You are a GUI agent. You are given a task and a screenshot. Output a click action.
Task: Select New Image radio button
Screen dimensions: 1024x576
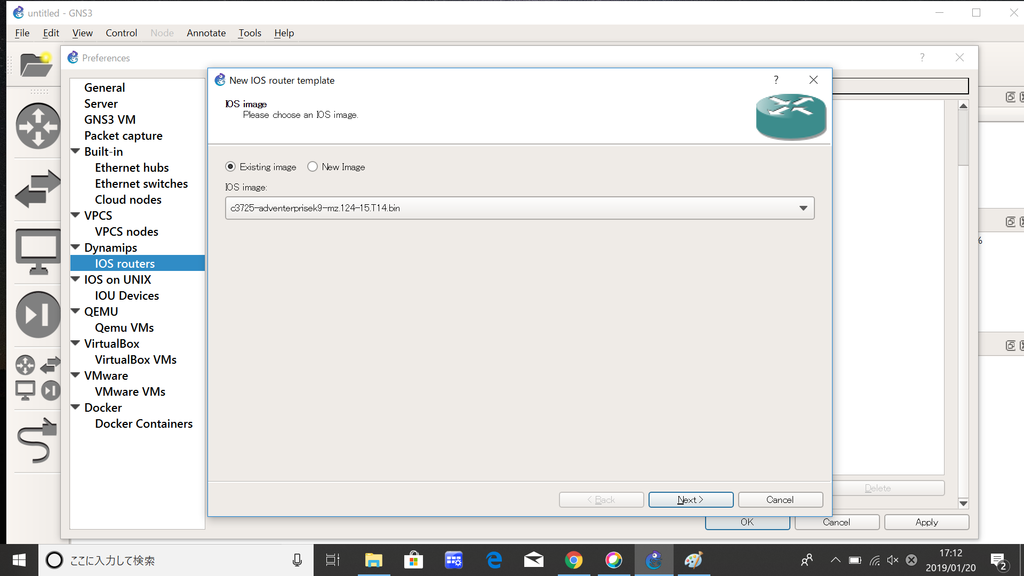click(x=312, y=167)
